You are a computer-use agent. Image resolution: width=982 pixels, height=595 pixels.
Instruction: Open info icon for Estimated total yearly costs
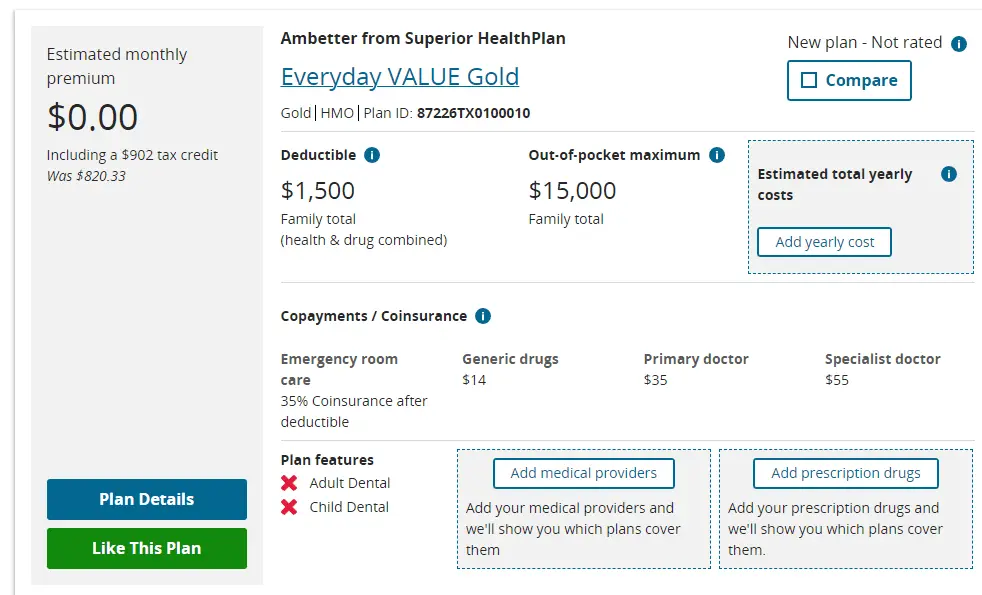pyautogui.click(x=949, y=174)
